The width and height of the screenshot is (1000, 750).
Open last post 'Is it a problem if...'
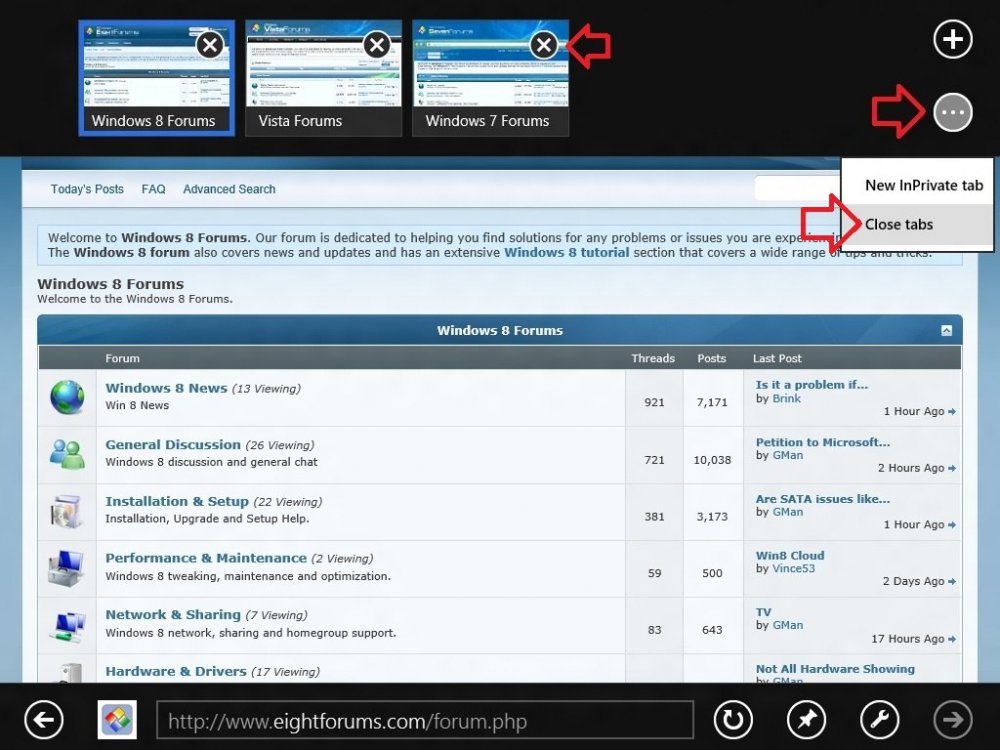coord(811,385)
